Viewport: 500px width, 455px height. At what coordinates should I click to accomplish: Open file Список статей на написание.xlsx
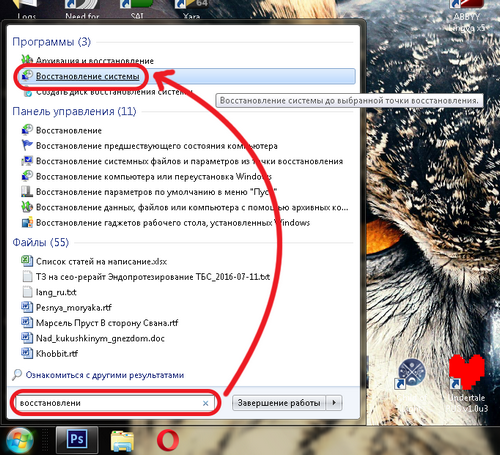click(x=101, y=262)
